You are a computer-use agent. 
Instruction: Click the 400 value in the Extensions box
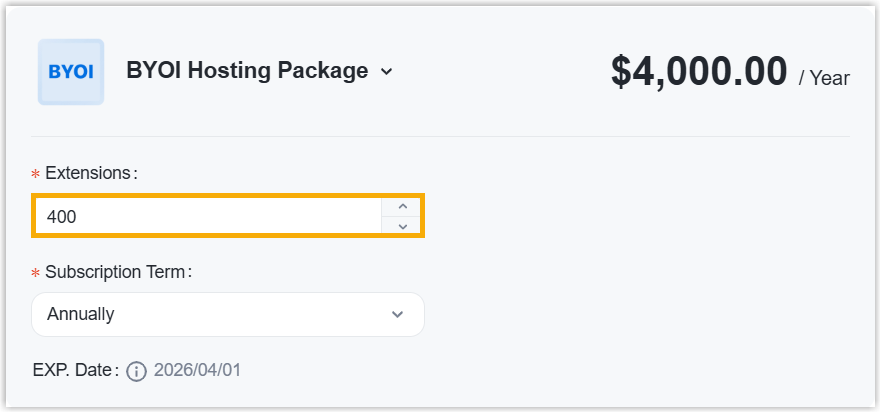62,216
